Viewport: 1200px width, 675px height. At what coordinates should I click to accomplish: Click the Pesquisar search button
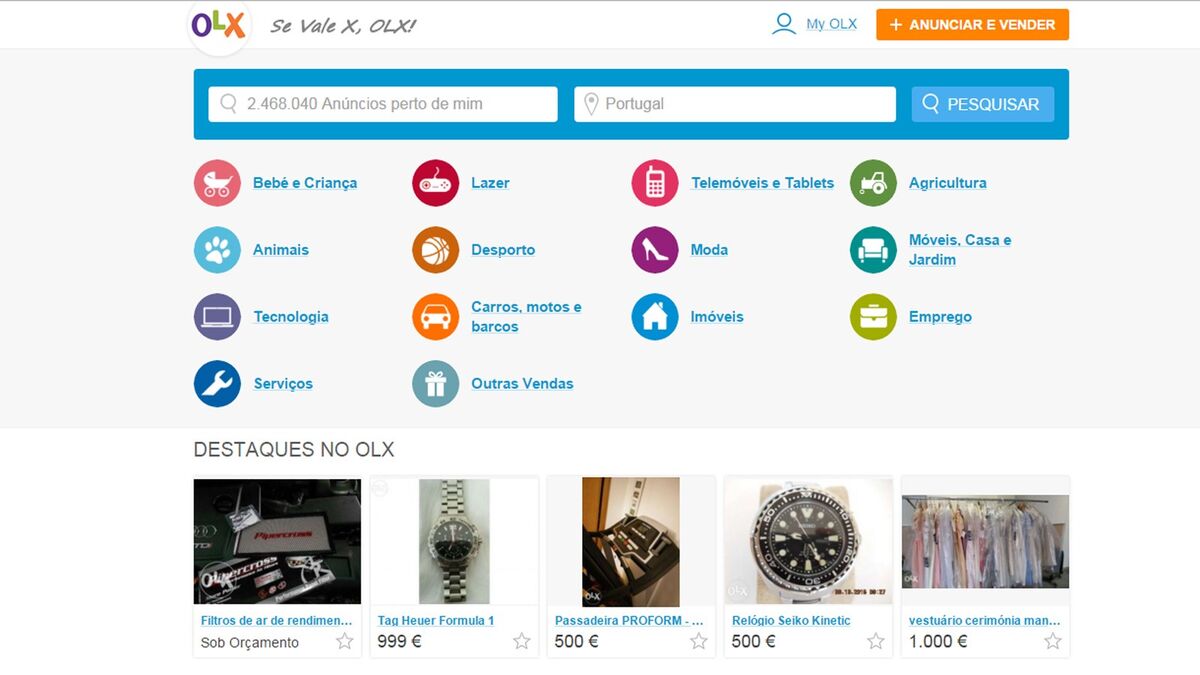(982, 104)
